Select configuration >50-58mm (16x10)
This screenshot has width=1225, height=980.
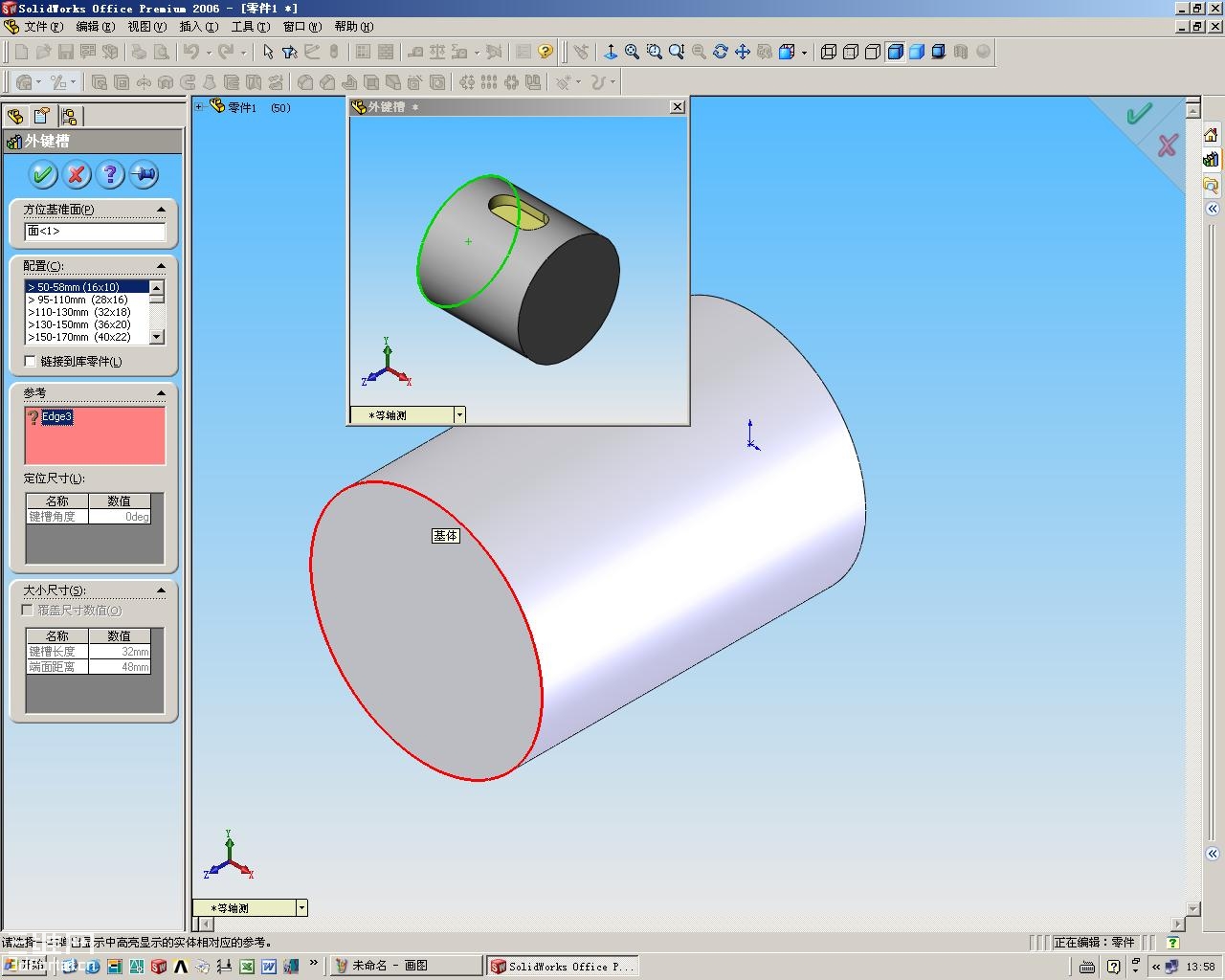[87, 287]
